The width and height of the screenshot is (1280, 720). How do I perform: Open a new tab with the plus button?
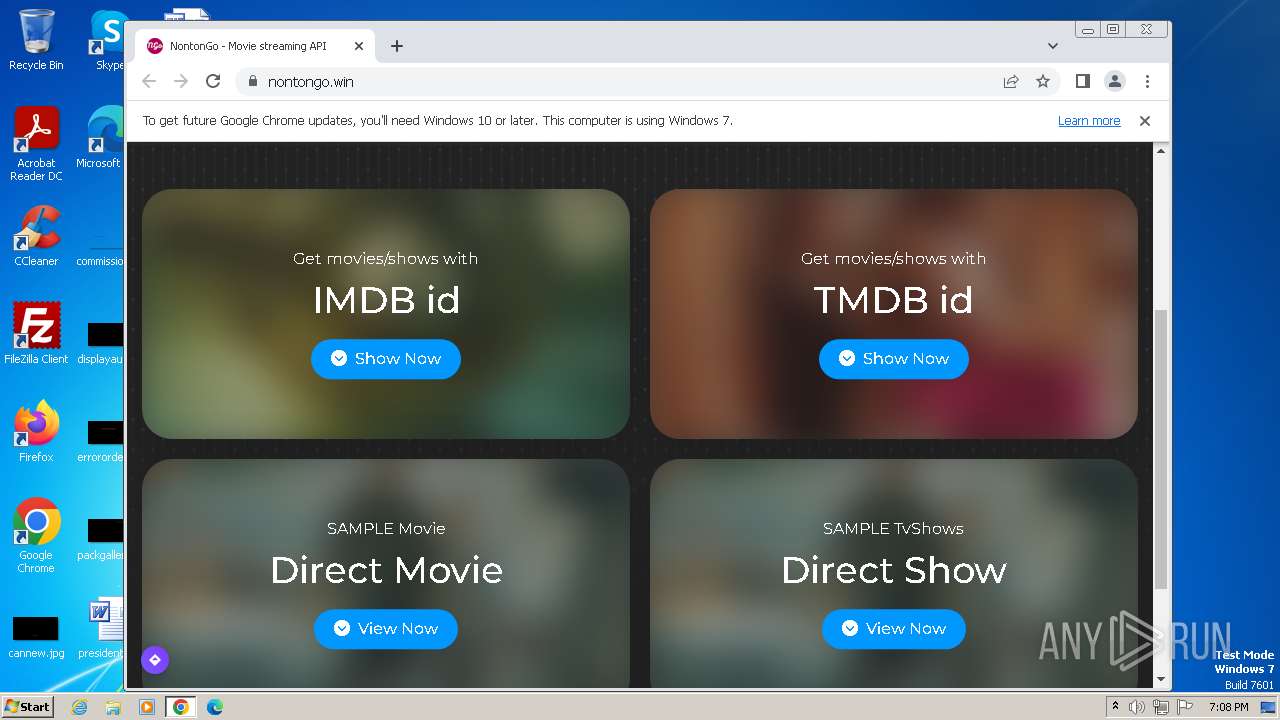(397, 46)
